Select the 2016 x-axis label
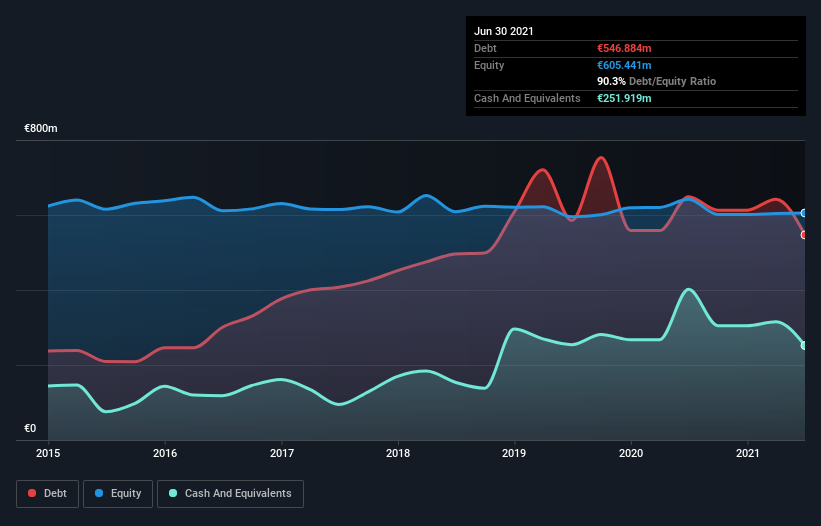This screenshot has width=821, height=526. (x=165, y=453)
